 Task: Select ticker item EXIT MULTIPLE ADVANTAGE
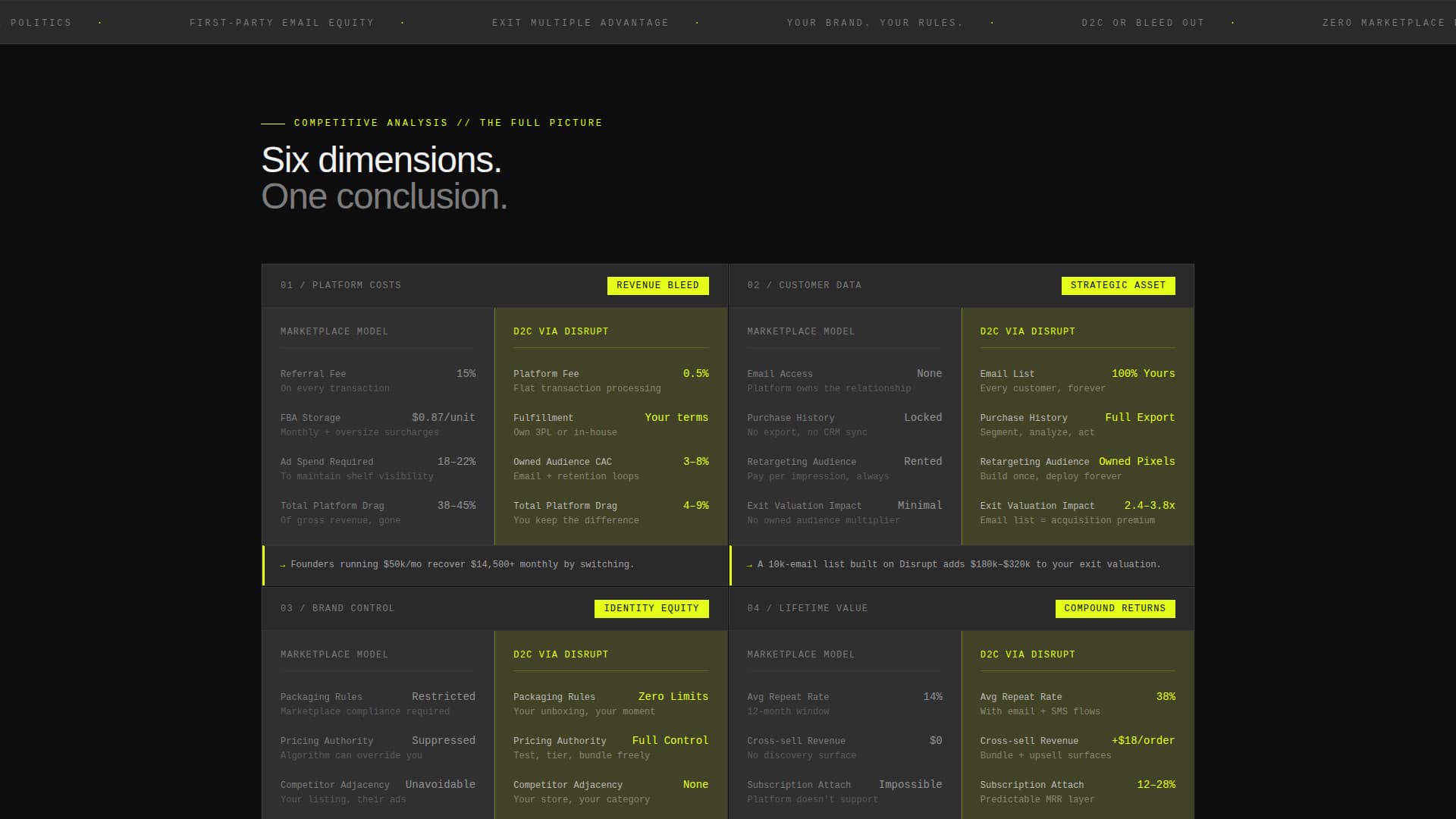click(580, 23)
